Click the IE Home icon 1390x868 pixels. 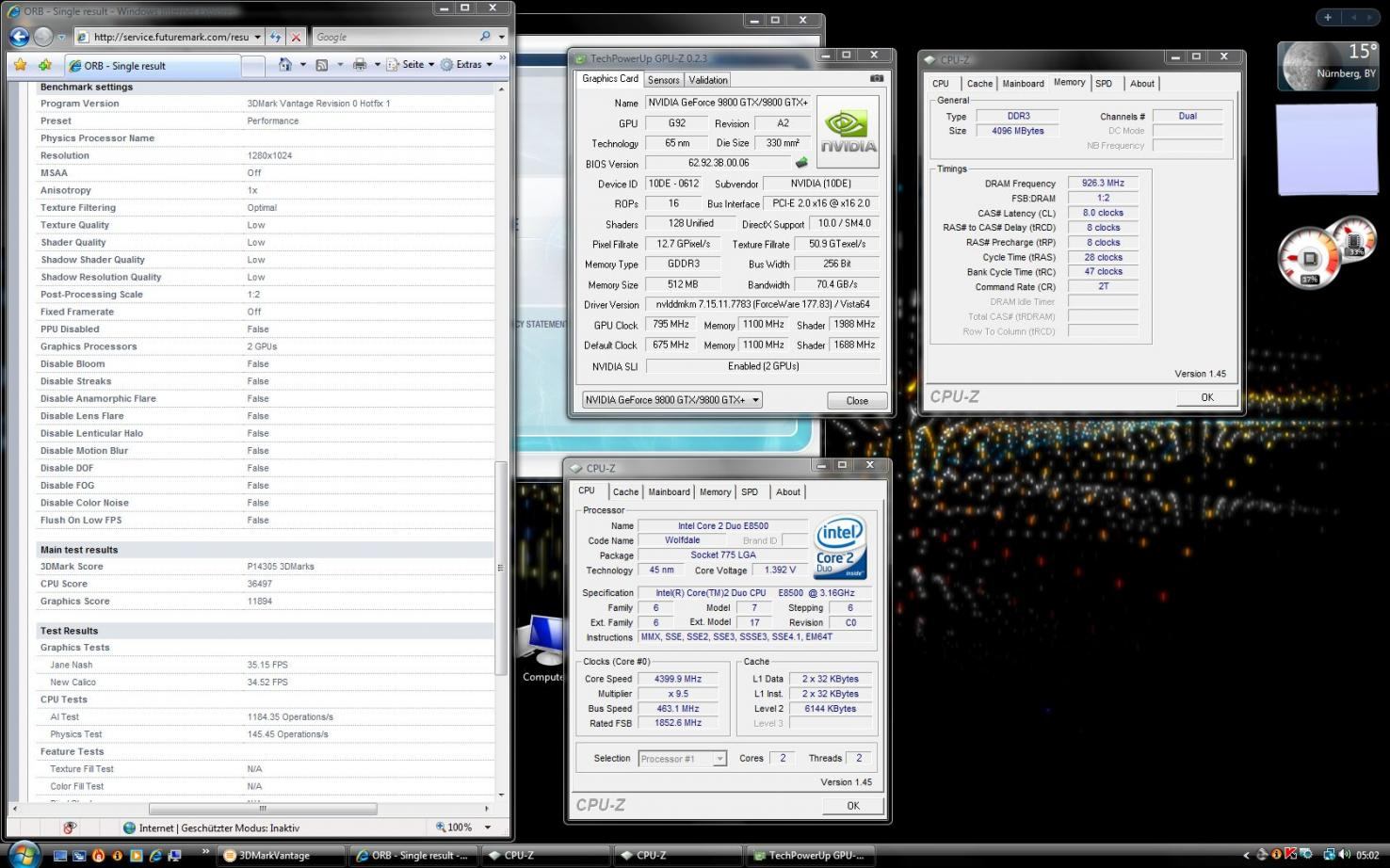tap(285, 64)
